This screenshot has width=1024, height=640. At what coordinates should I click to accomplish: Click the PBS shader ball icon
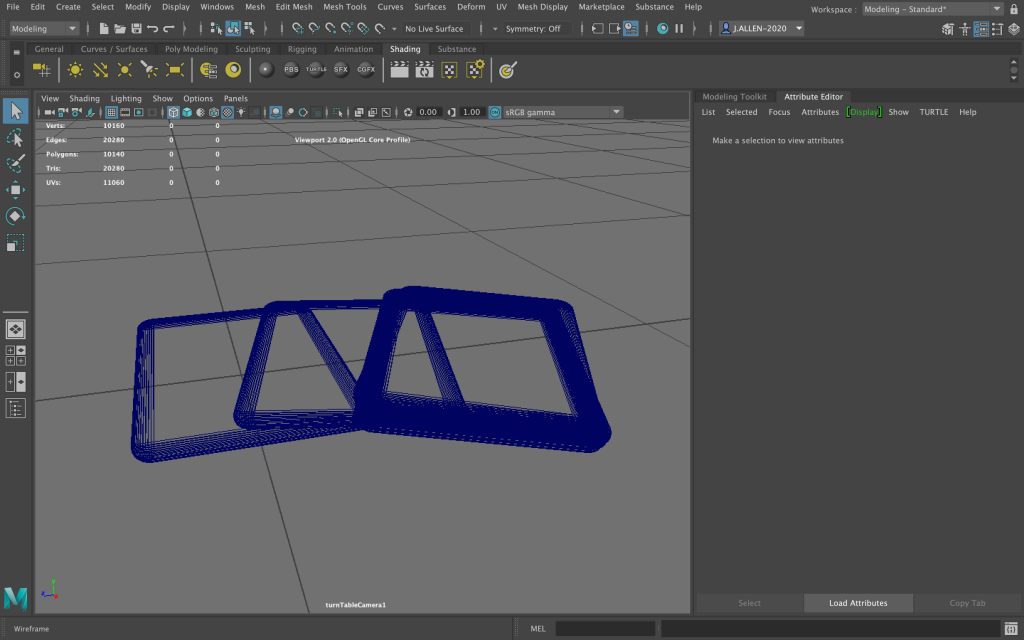[x=291, y=70]
